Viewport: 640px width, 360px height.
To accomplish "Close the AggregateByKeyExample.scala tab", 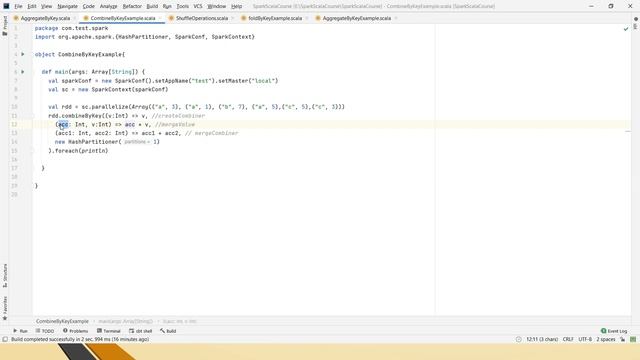I will pos(396,18).
